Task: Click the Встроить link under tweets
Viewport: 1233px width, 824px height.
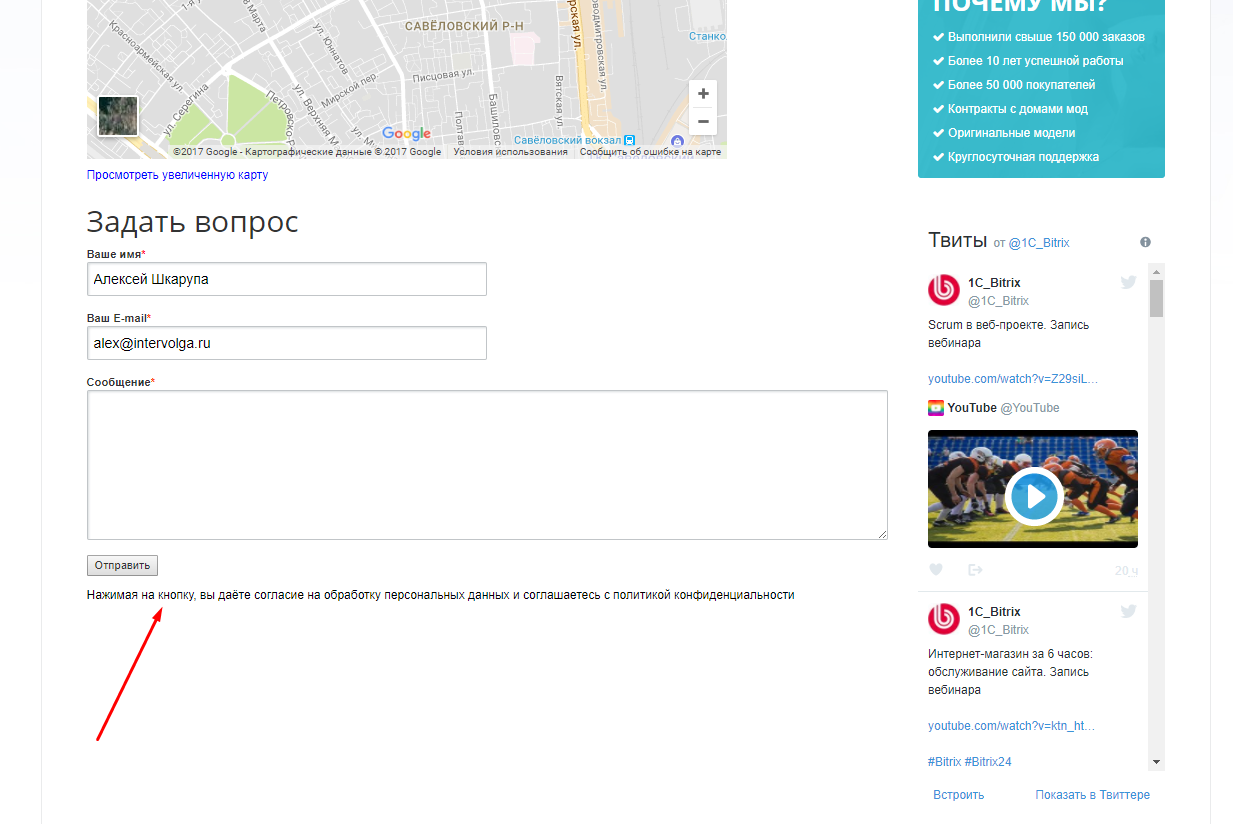Action: 959,795
